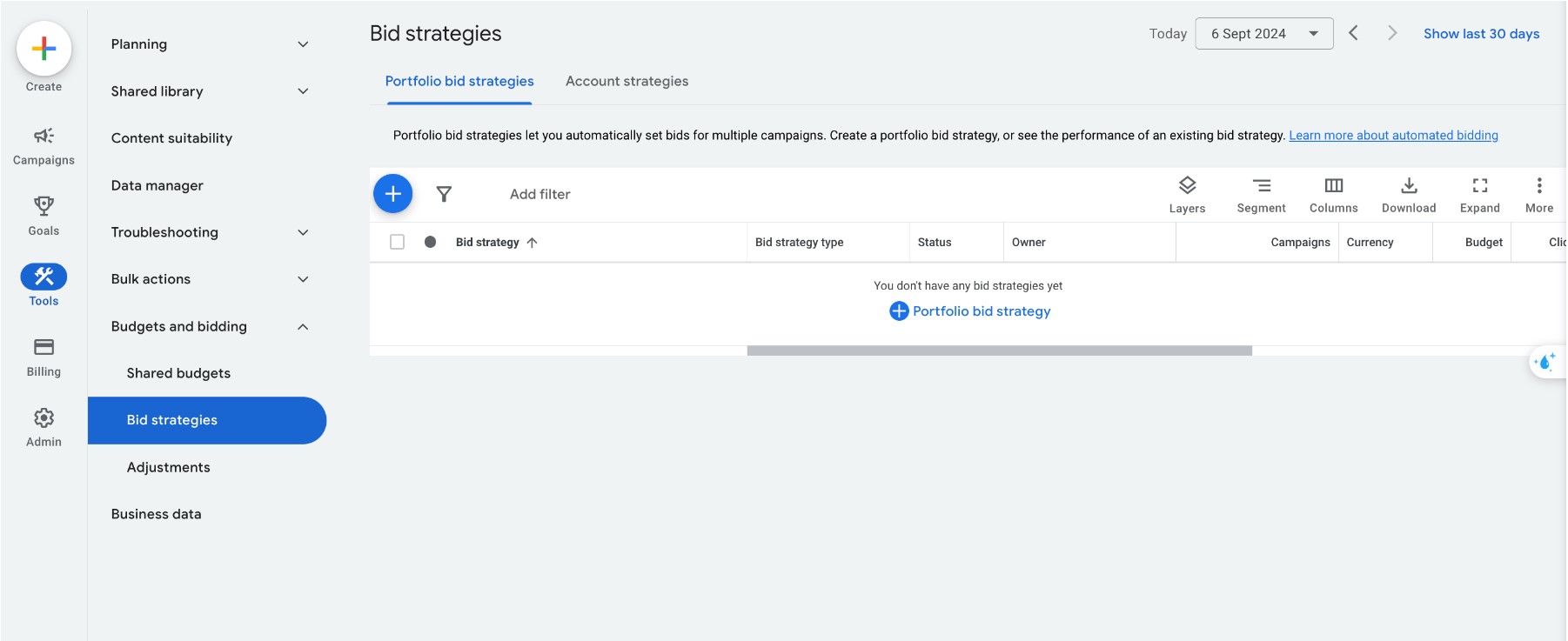Switch to Portfolio bid strategies tab
Screen dimensions: 1568x641
tap(459, 81)
